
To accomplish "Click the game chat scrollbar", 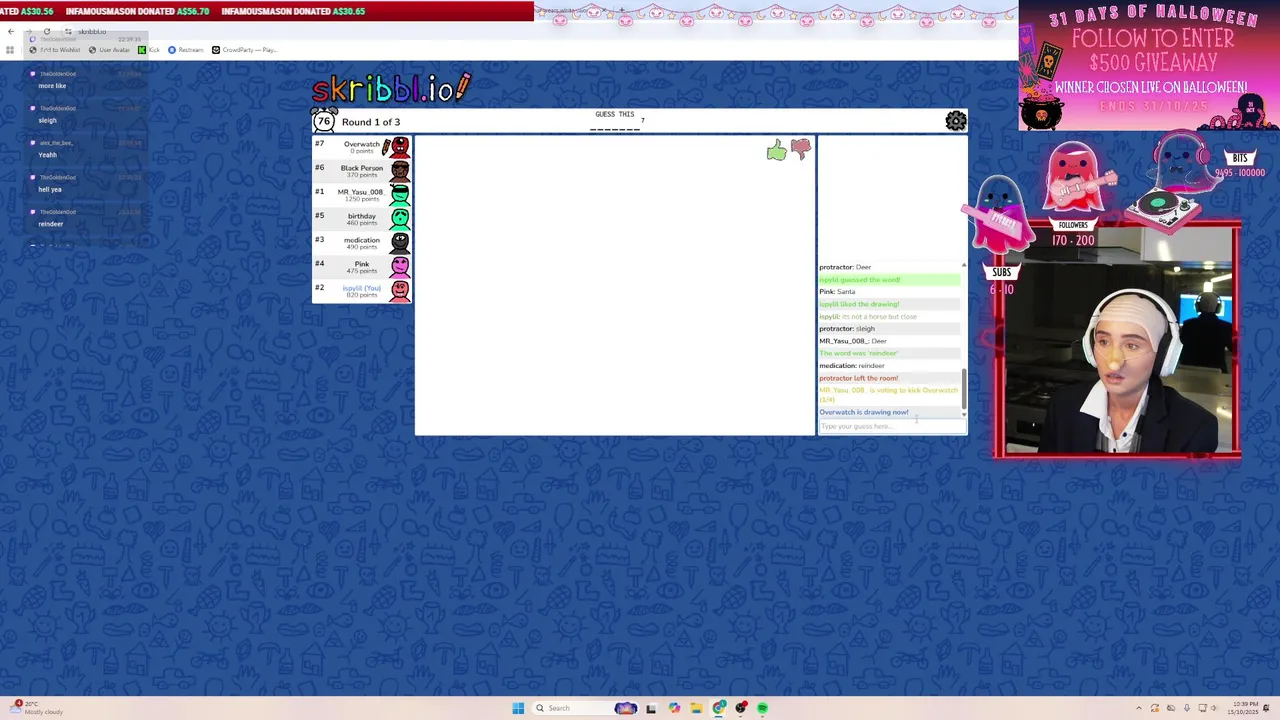I will 964,388.
